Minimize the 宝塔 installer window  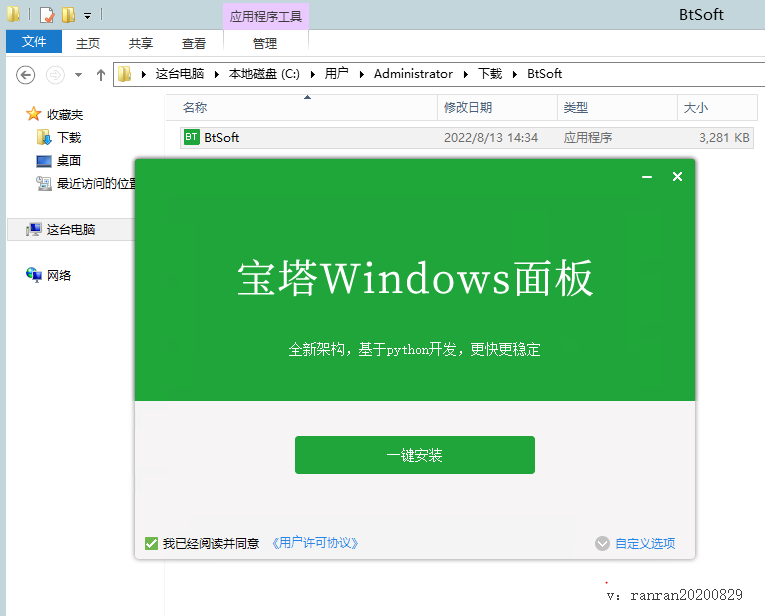(647, 177)
